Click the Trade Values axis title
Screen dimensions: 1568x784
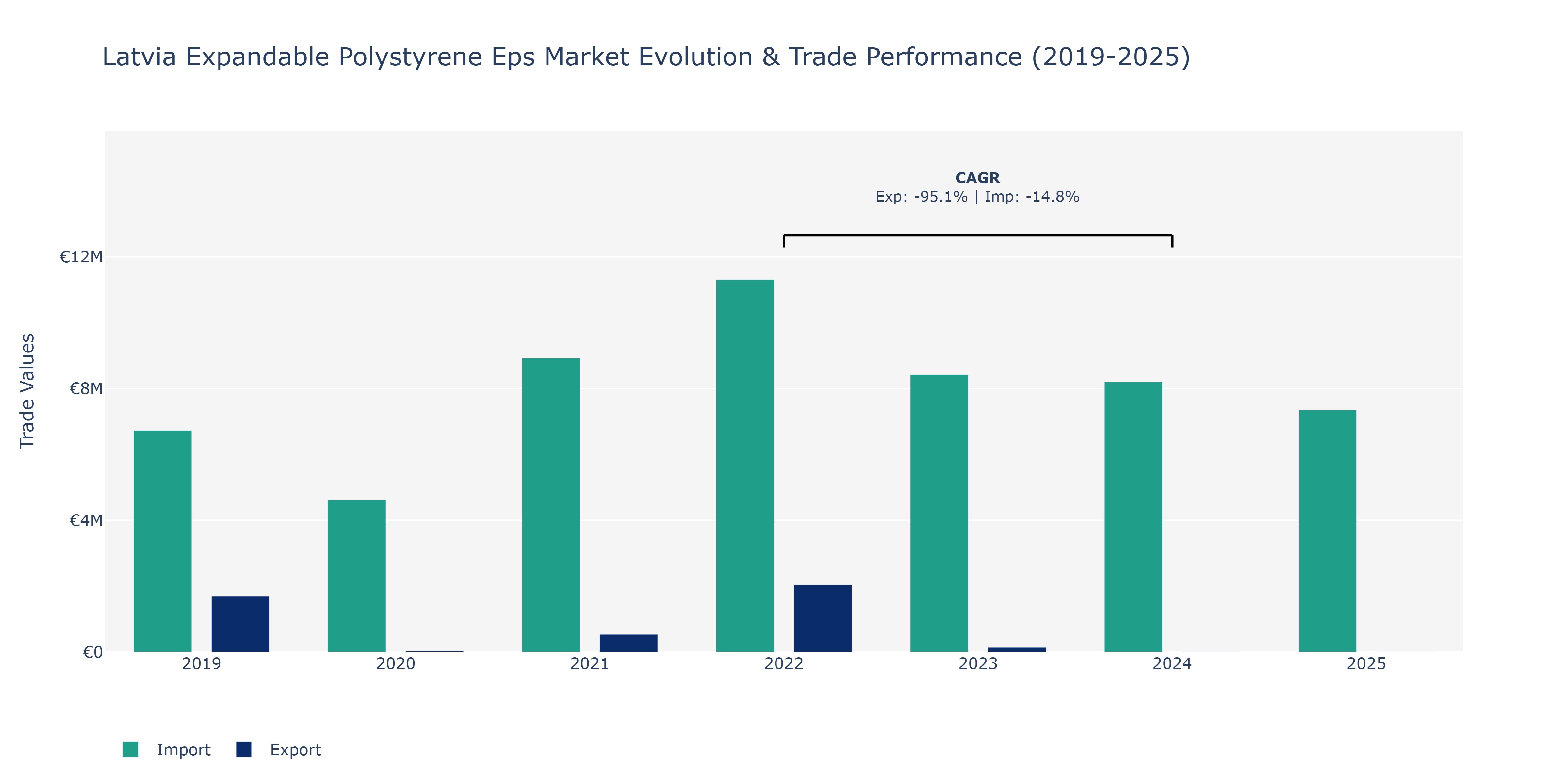(27, 391)
